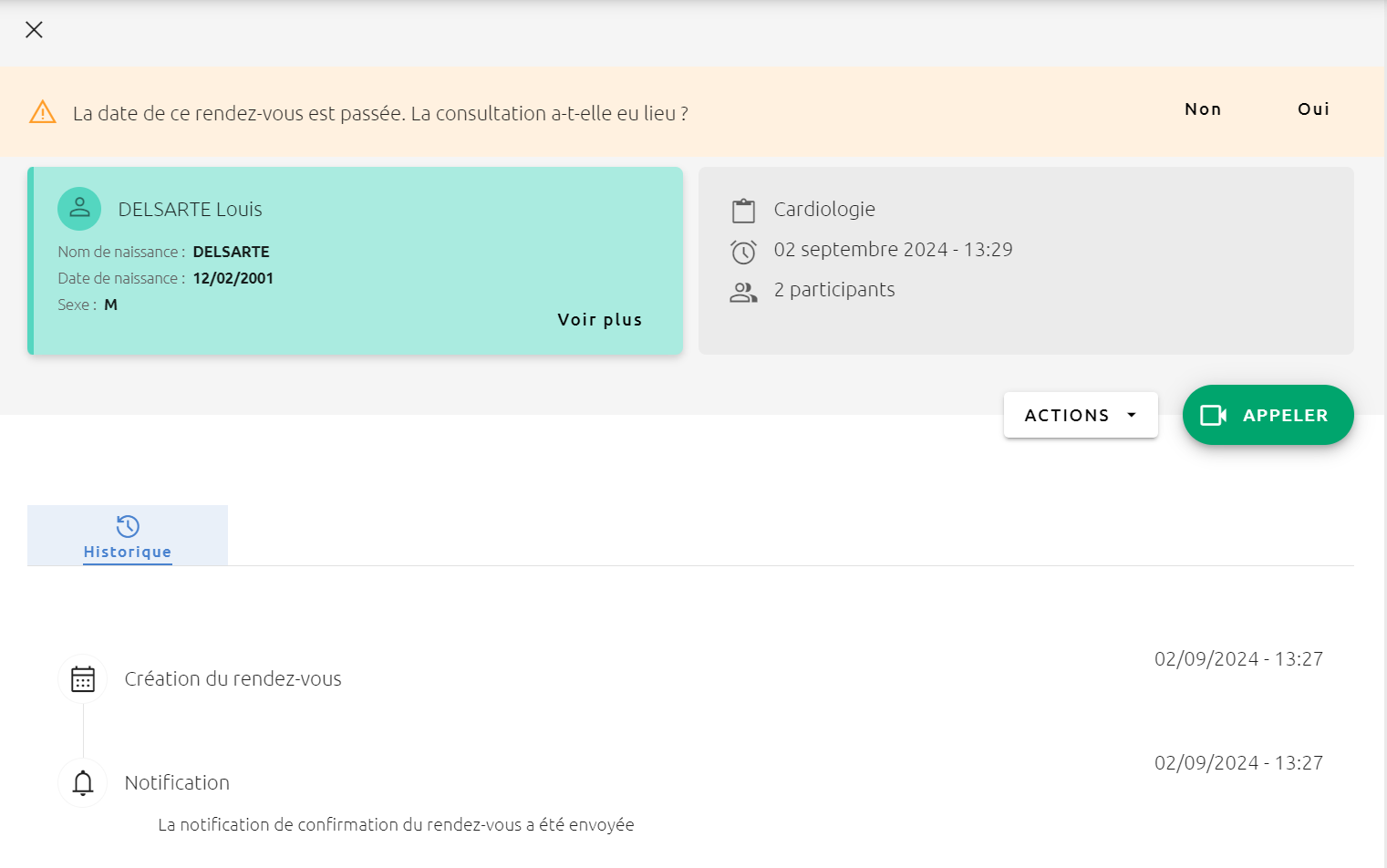
Task: Confirm Oui that the consultation took place
Action: pos(1313,109)
